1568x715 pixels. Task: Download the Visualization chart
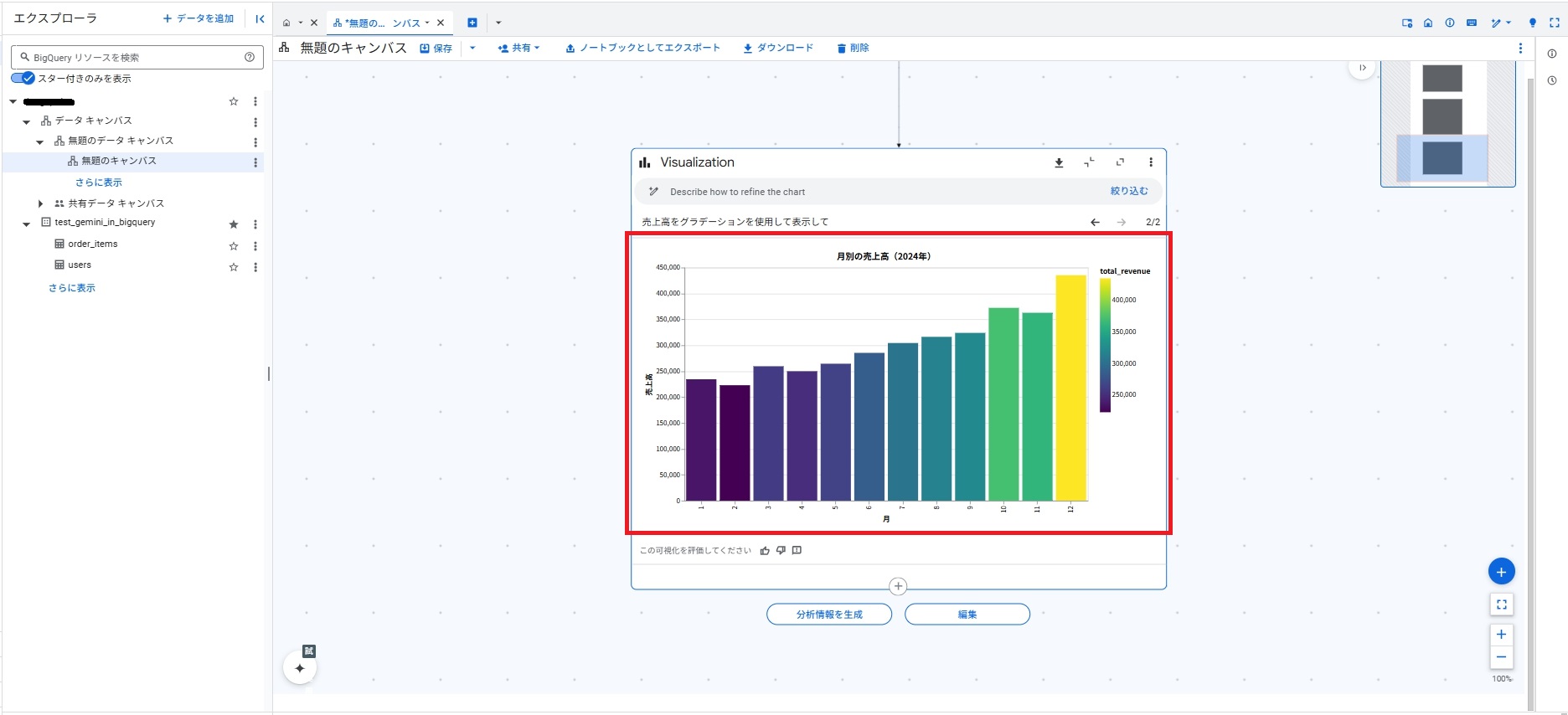(1059, 162)
